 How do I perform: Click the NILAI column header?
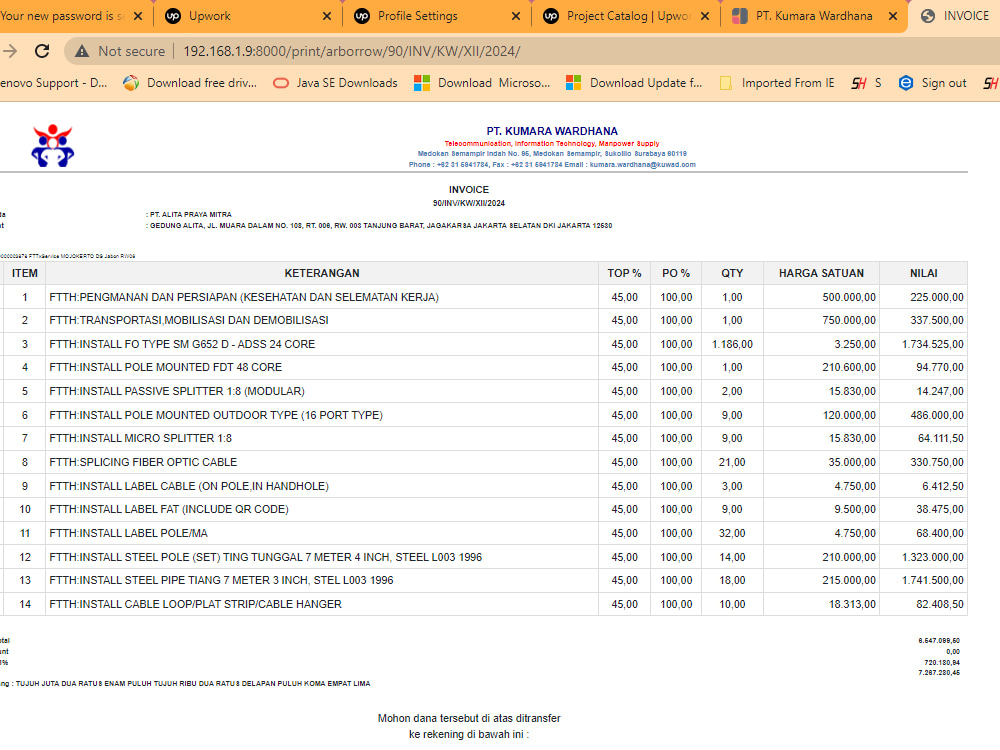coord(923,273)
